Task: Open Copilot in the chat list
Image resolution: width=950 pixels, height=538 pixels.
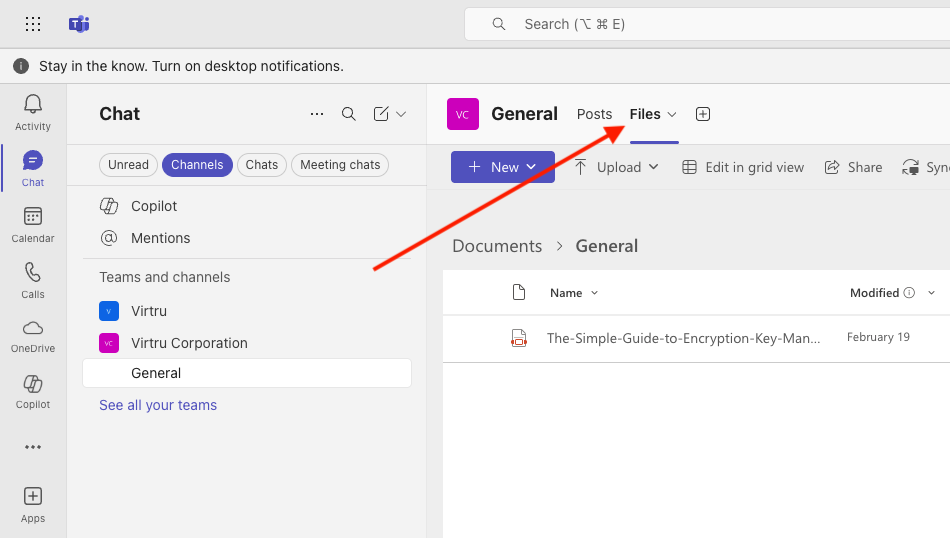Action: 247,206
